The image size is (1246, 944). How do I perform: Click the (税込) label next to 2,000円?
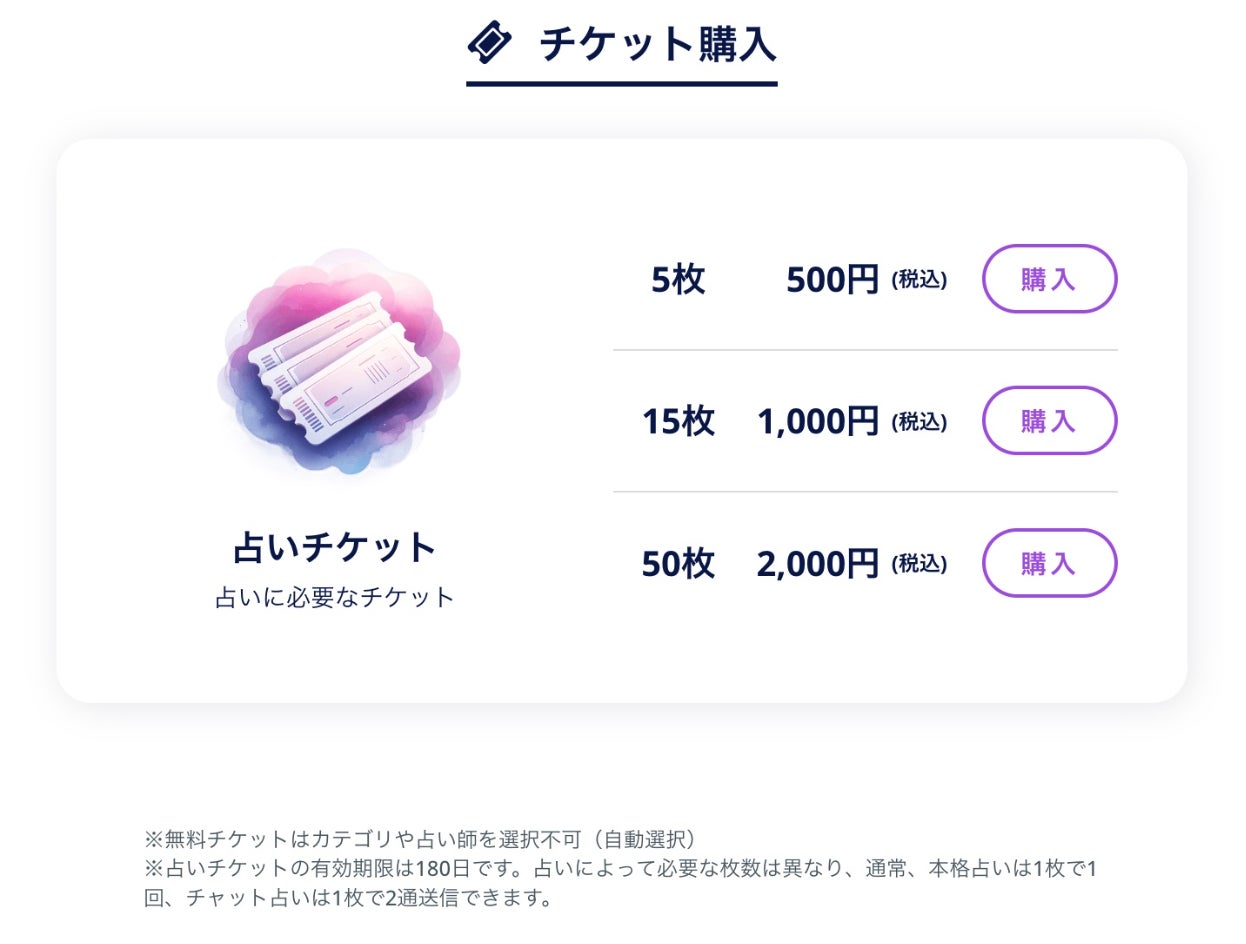pyautogui.click(x=919, y=564)
